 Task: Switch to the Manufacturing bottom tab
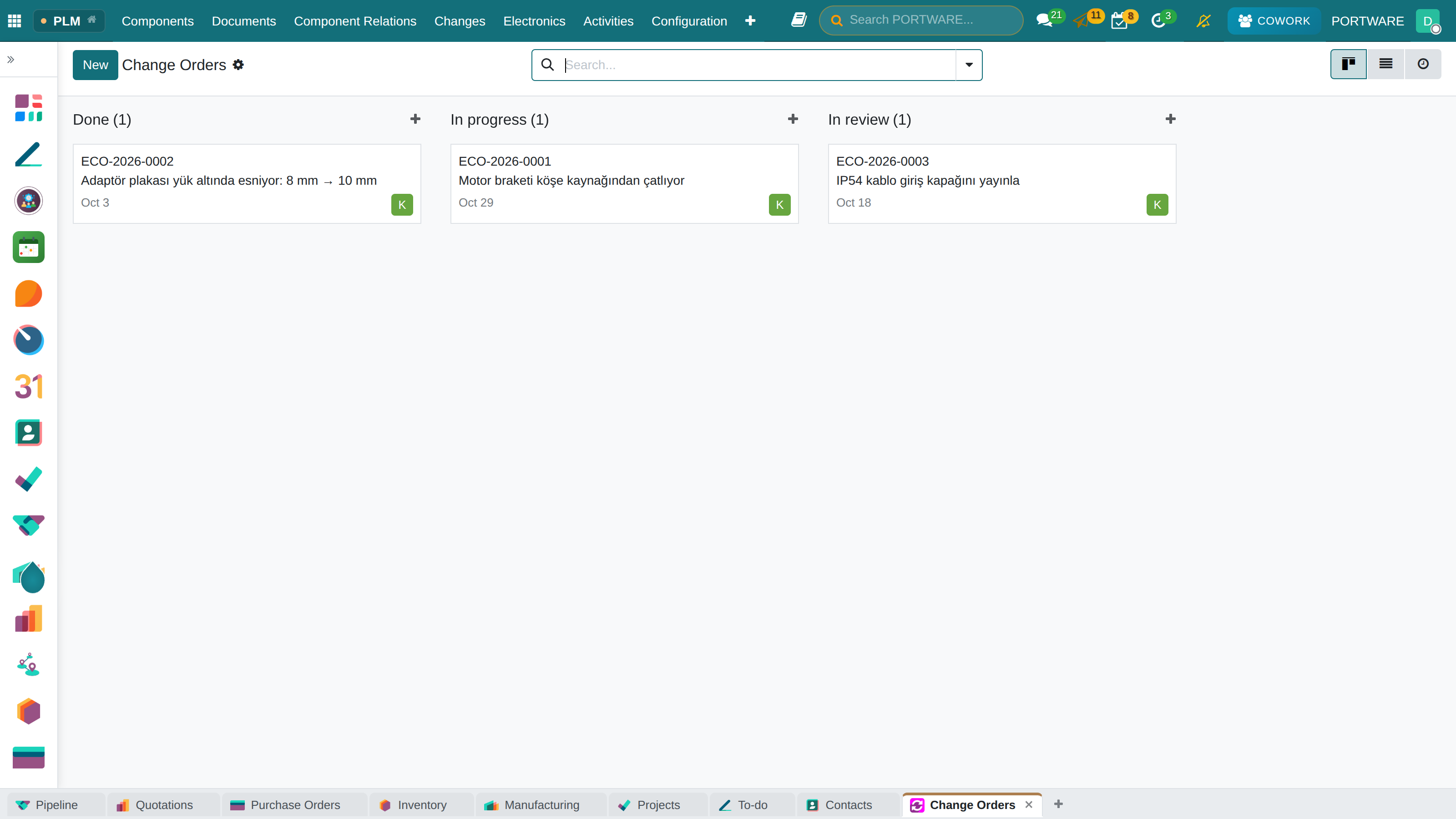[x=541, y=805]
